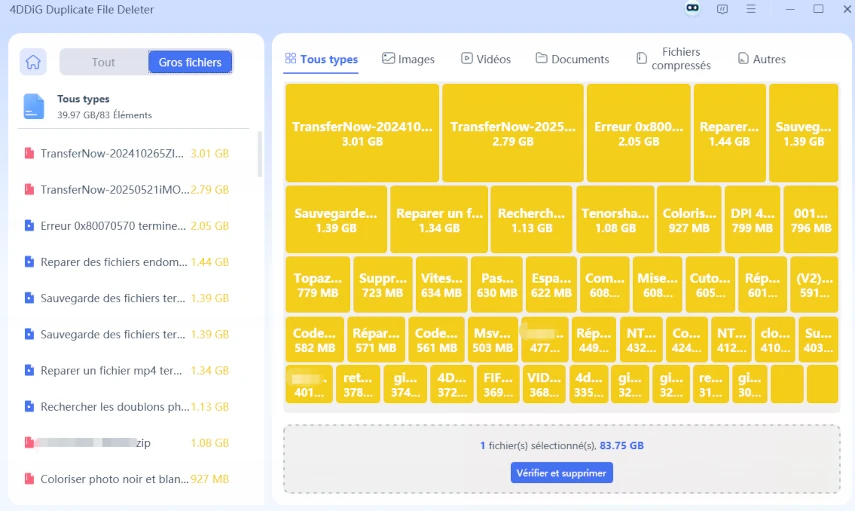Select DPI 4 799 MB treemap tile
Image resolution: width=855 pixels, height=511 pixels.
pos(752,220)
